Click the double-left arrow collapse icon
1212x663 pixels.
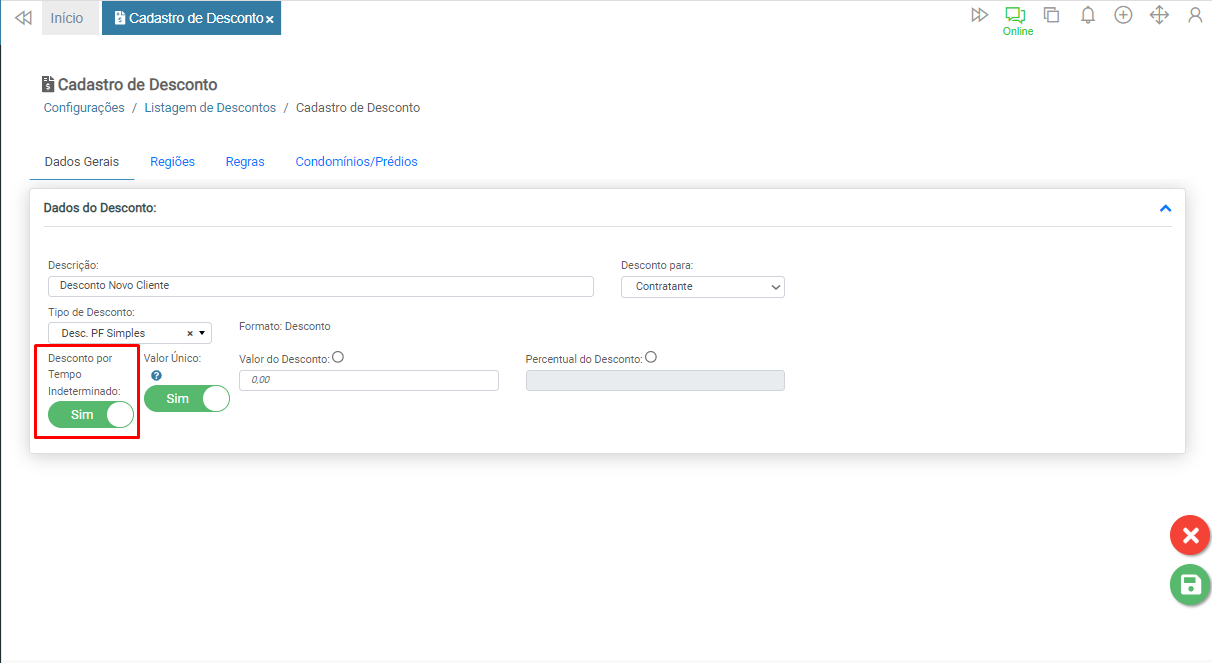pyautogui.click(x=23, y=17)
